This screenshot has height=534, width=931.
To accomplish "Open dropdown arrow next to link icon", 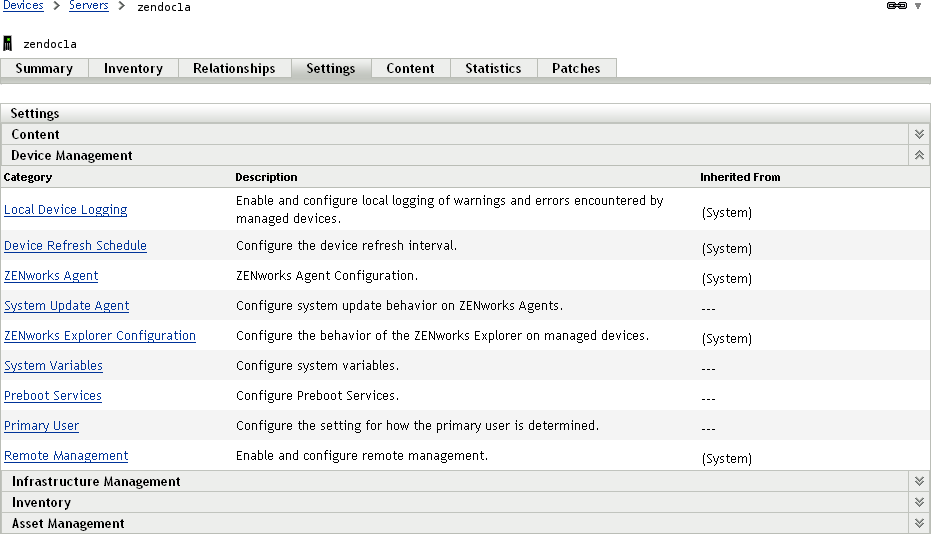I will [918, 6].
